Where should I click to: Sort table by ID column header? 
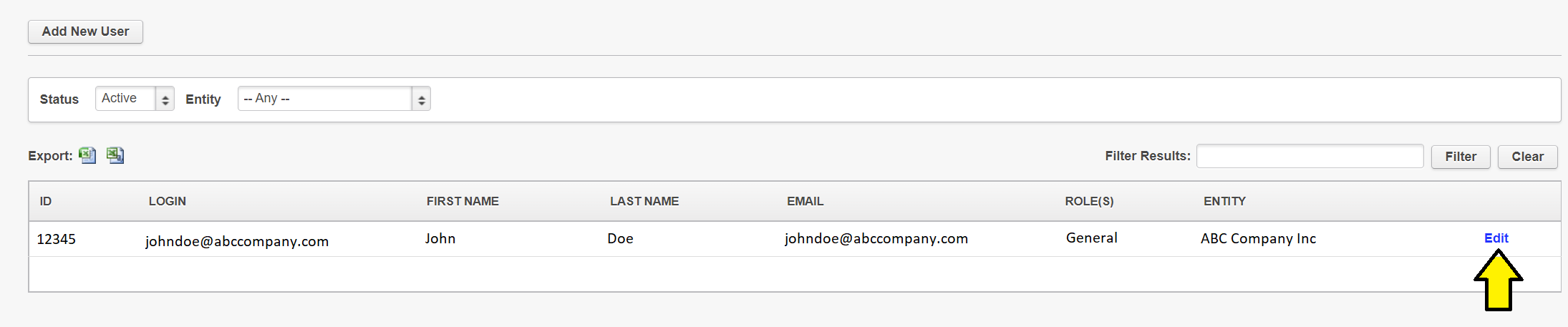pyautogui.click(x=46, y=201)
